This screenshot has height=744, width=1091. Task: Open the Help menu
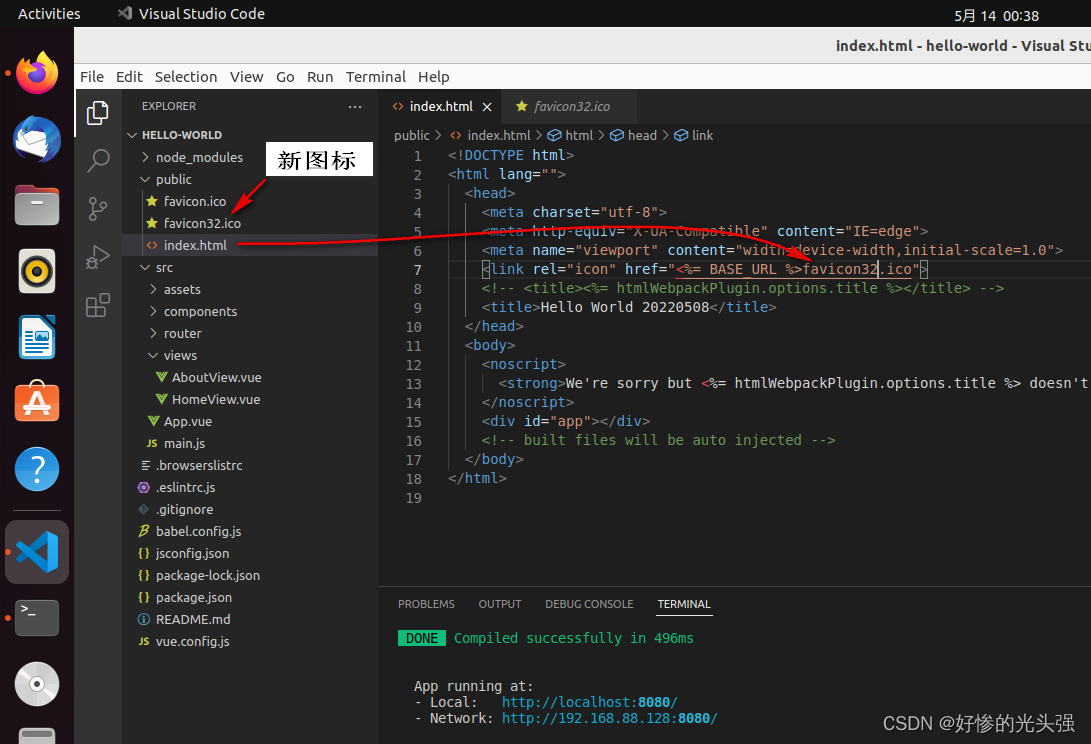click(433, 77)
